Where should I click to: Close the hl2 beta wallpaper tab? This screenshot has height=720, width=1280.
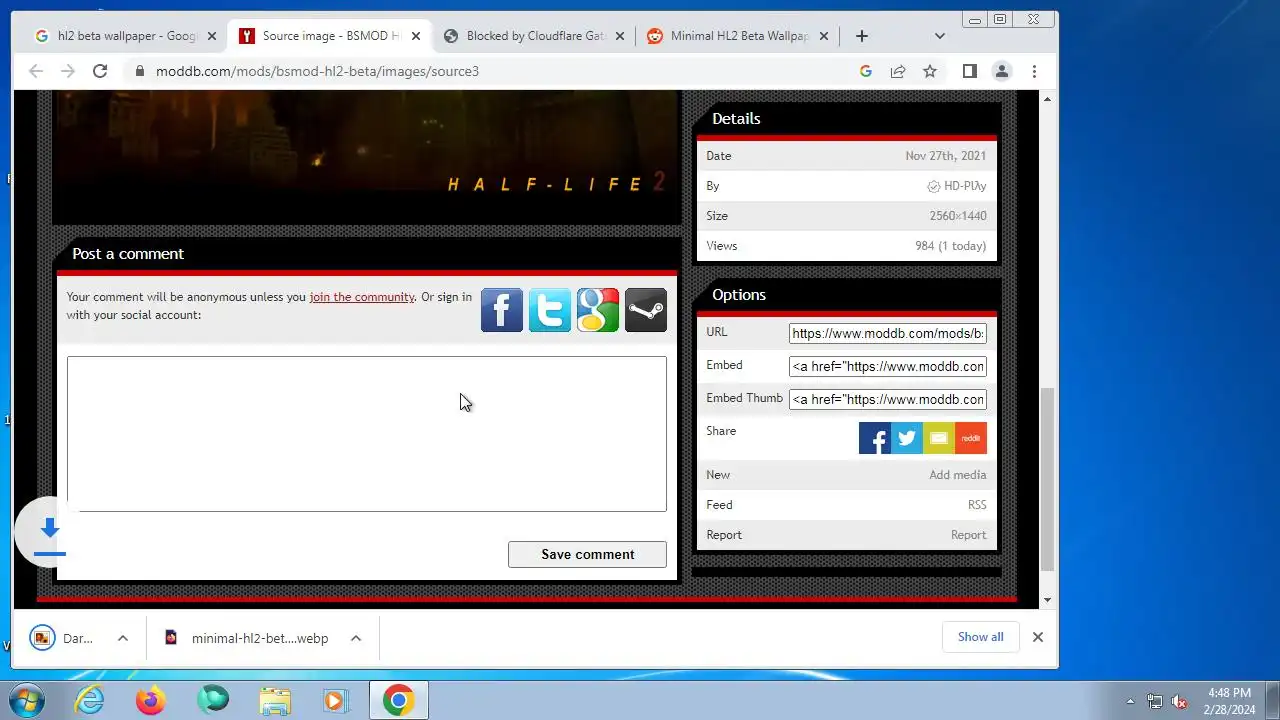211,36
